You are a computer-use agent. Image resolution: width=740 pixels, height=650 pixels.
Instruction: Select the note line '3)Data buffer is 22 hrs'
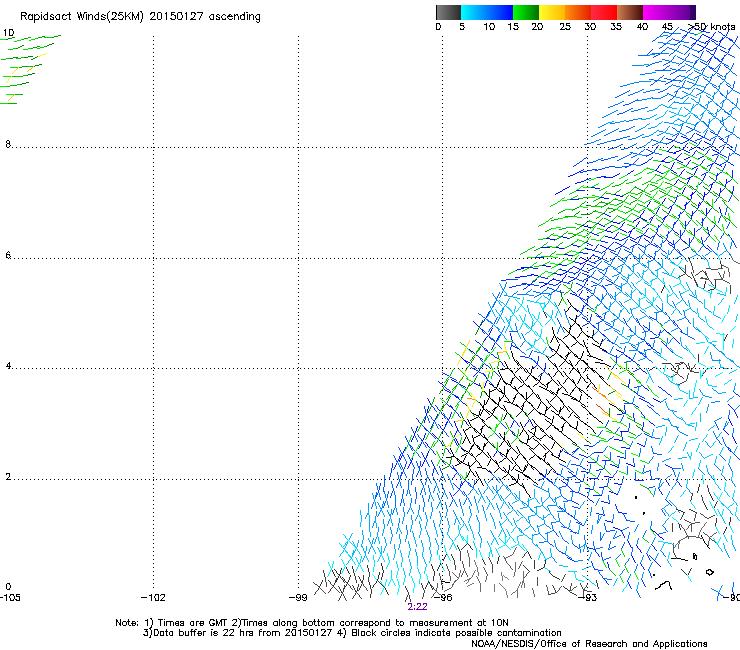coord(352,633)
